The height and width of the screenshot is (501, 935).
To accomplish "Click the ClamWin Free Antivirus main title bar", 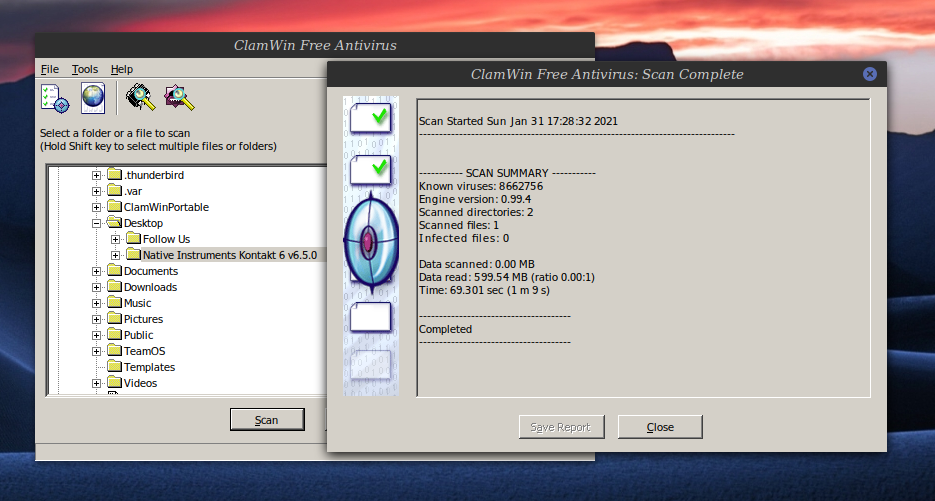I will [x=315, y=45].
